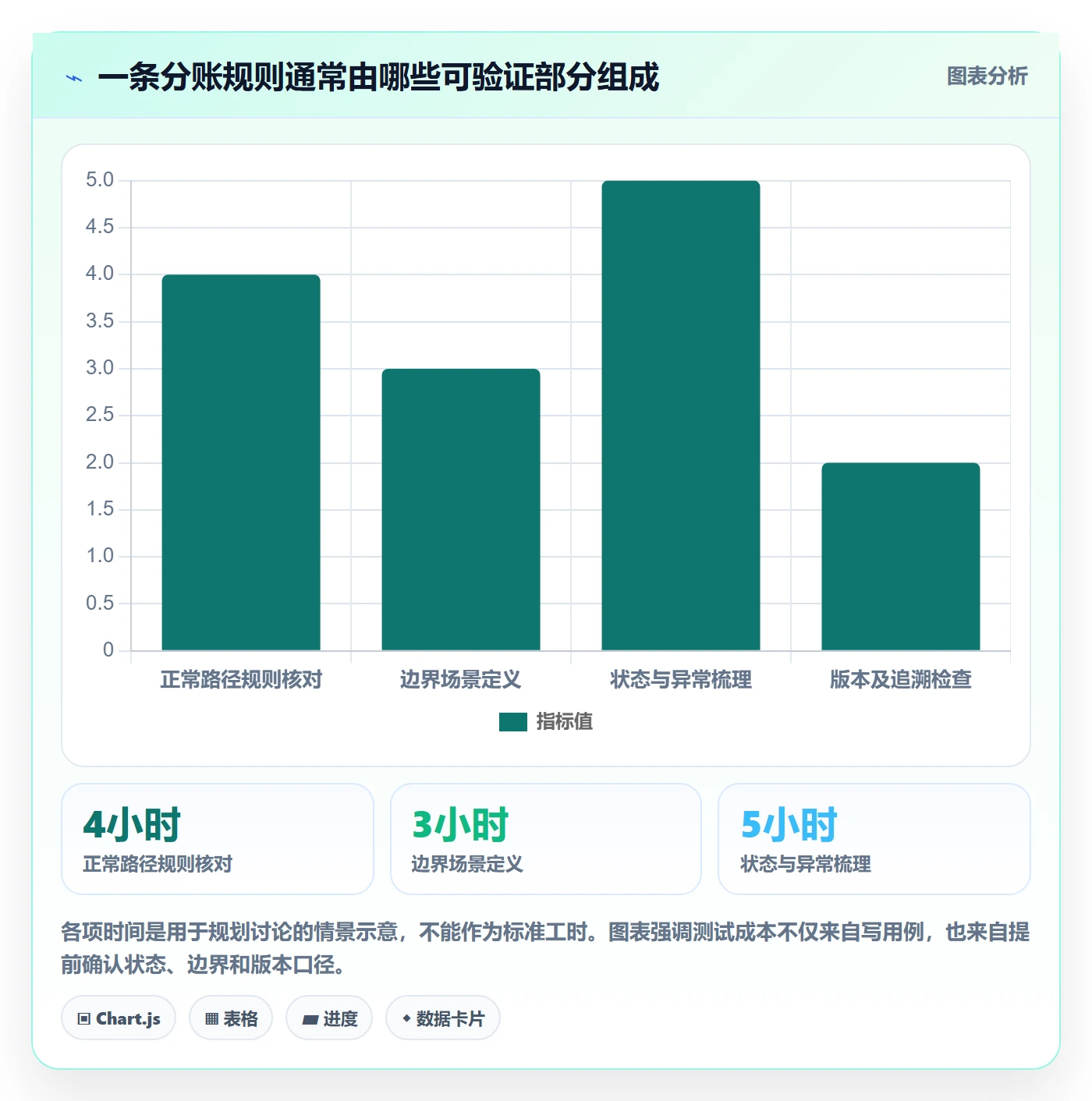Click the chart title 一条分账规则通常由哪些可验证部分组成

click(378, 77)
